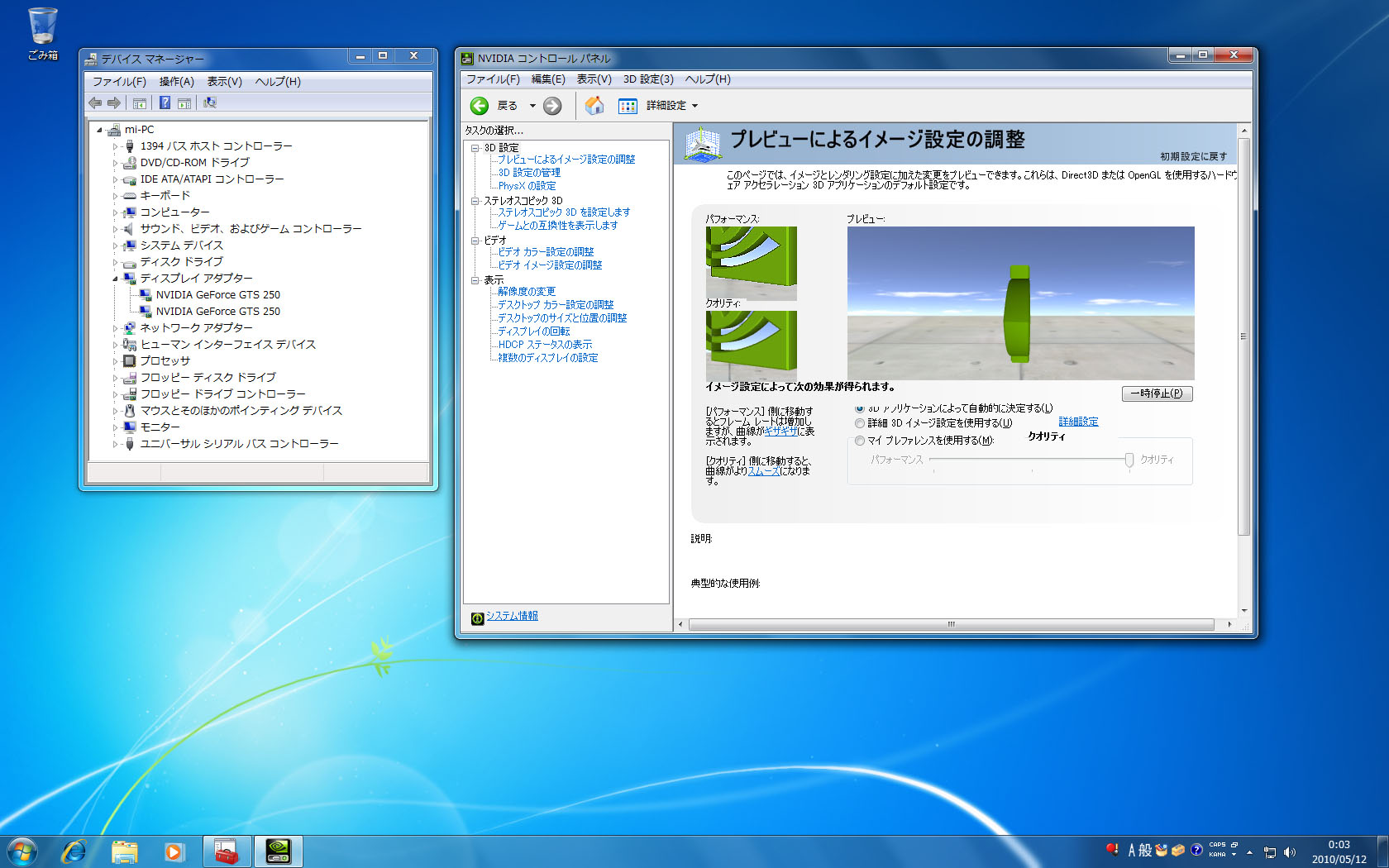The height and width of the screenshot is (868, 1389).
Task: Expand the DVD/CD-ROM drive node
Action: click(116, 163)
